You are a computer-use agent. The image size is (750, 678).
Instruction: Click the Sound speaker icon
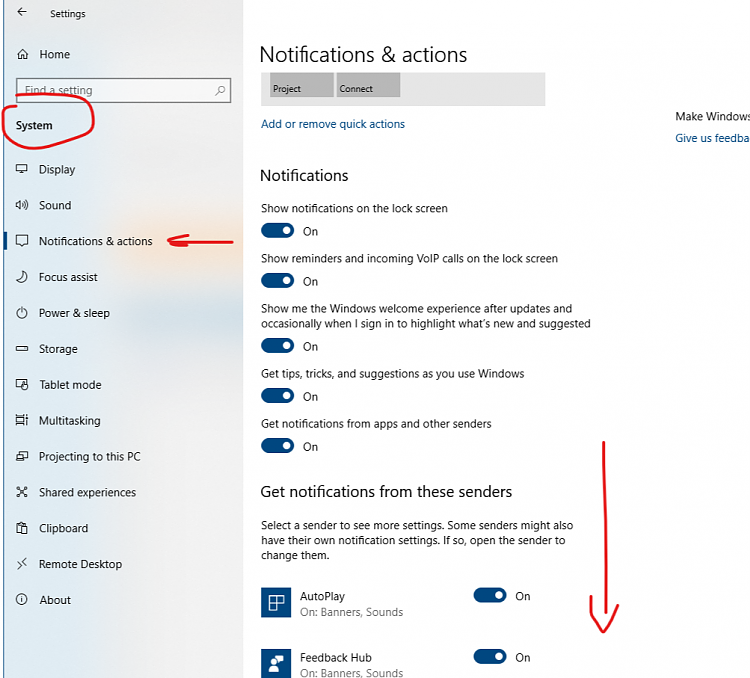pos(22,205)
